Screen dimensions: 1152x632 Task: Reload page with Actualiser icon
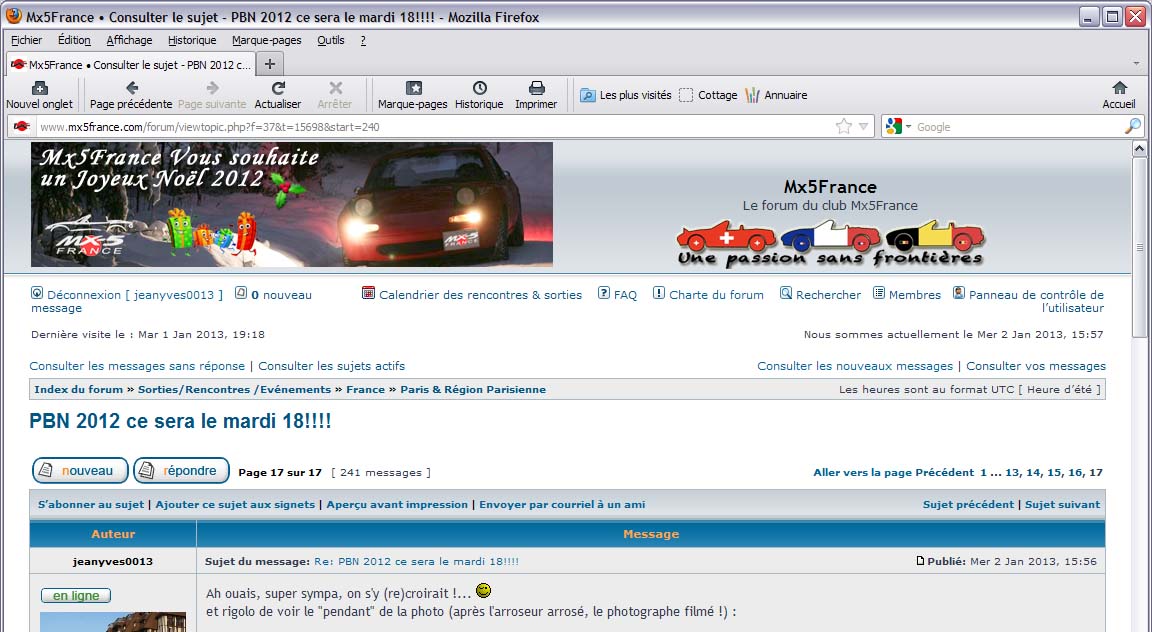click(278, 88)
